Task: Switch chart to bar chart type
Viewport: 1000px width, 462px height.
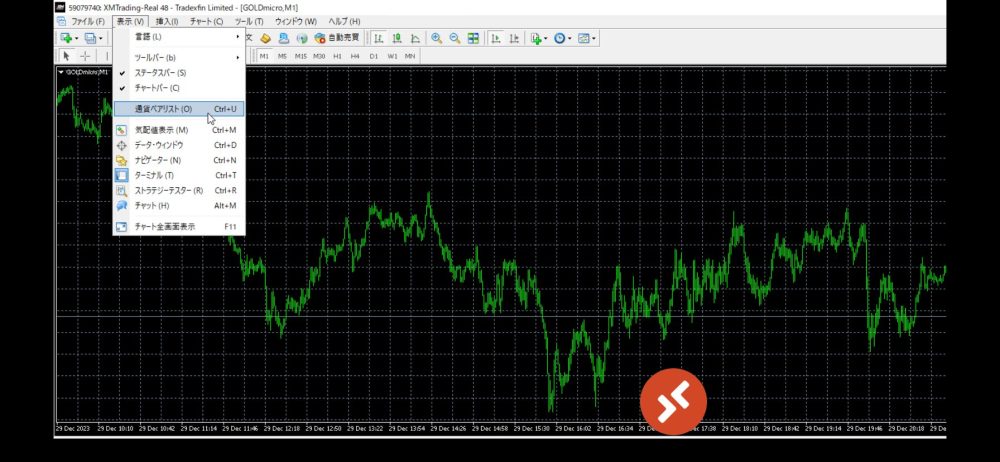Action: [379, 38]
